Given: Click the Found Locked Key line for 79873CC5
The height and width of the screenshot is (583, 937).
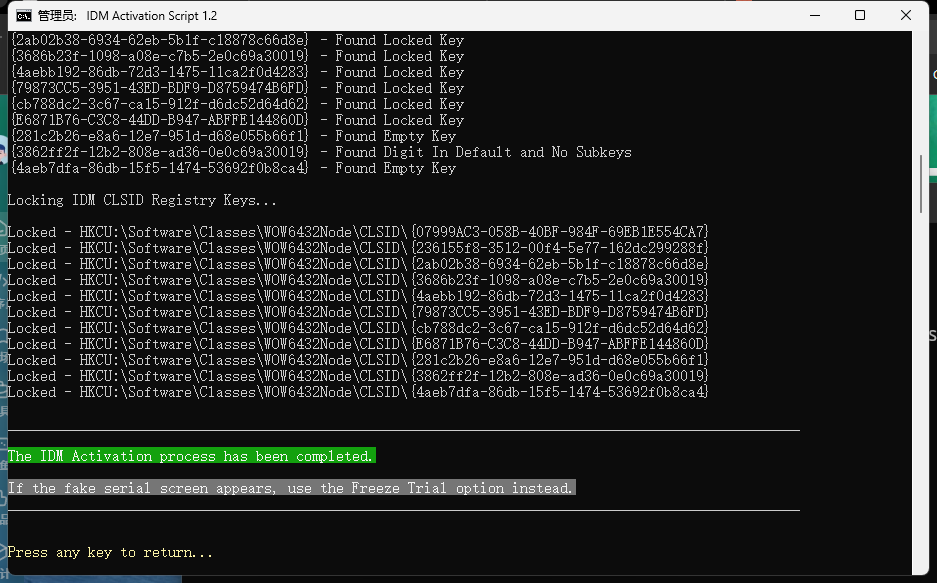Looking at the screenshot, I should pyautogui.click(x=236, y=88).
